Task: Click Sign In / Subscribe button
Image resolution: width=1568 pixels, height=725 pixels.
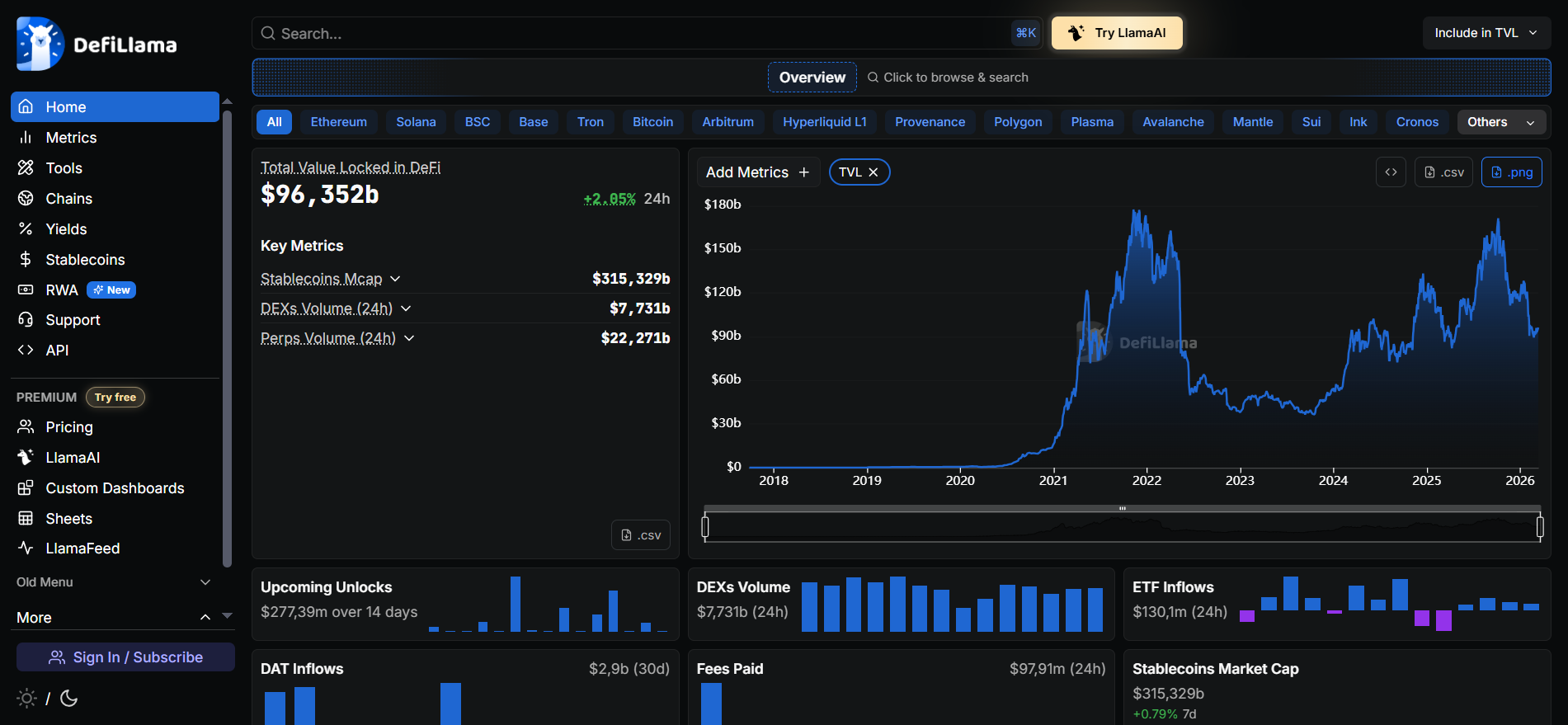Action: 125,657
